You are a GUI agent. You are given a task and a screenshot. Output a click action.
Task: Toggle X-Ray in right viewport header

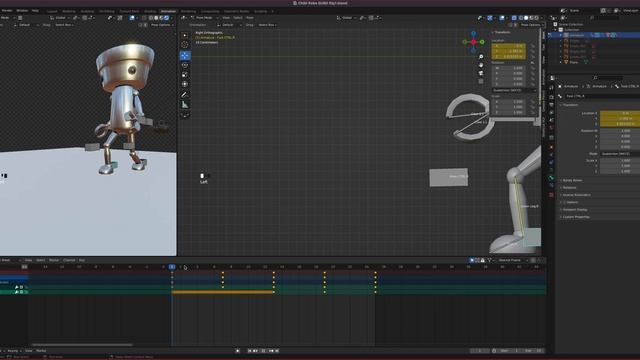point(514,18)
